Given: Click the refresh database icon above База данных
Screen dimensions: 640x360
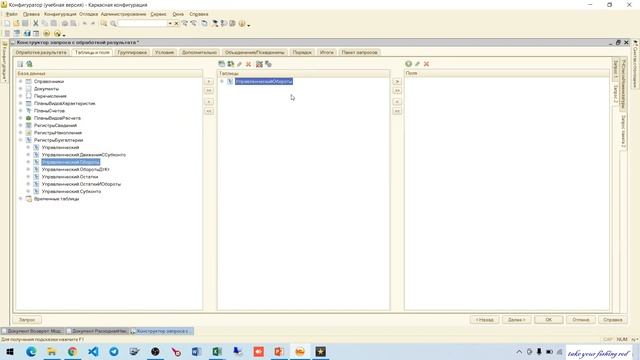Looking at the screenshot, I should tap(29, 64).
